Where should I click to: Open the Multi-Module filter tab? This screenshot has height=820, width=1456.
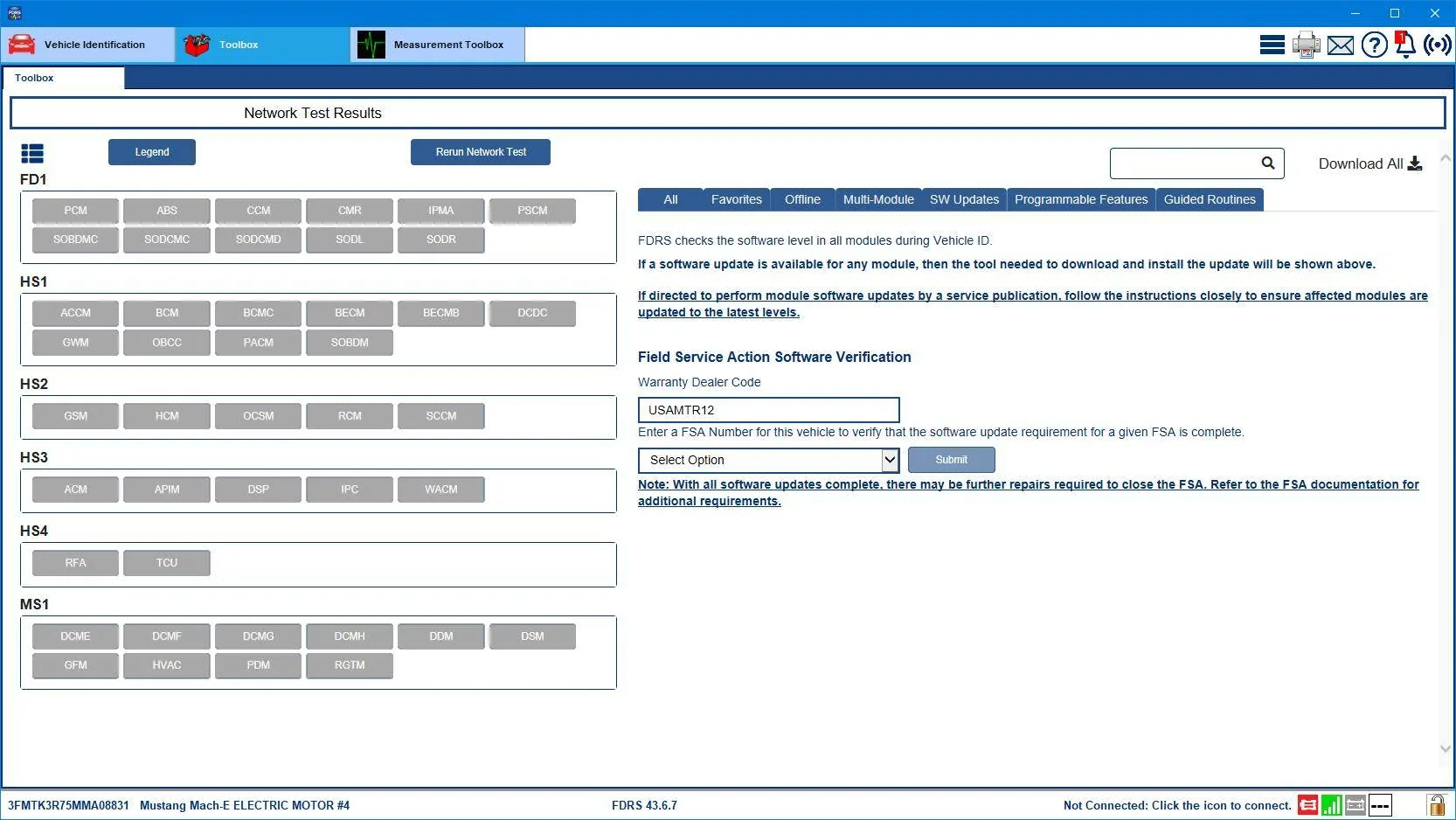click(878, 199)
